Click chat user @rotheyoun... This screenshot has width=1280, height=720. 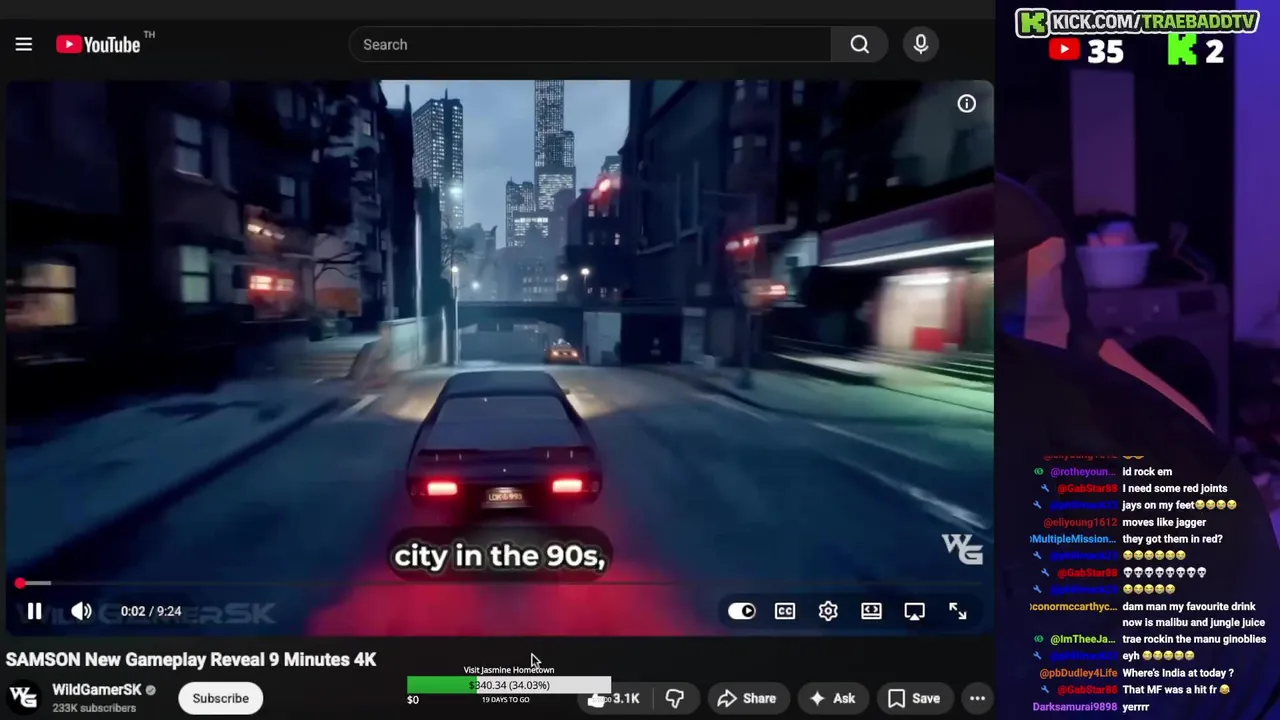tap(1082, 472)
